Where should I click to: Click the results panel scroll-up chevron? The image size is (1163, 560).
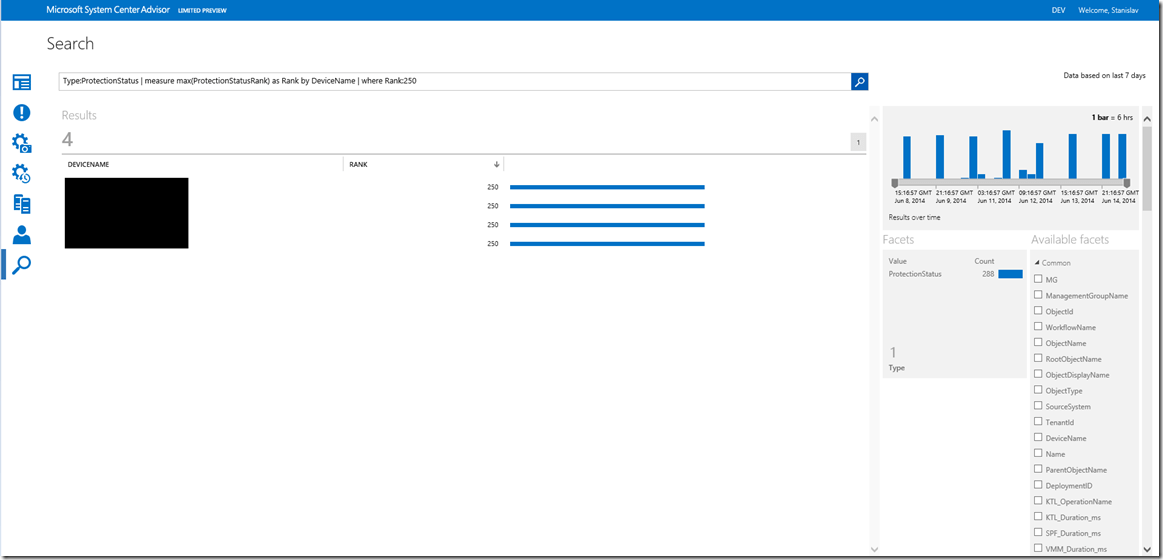point(874,119)
